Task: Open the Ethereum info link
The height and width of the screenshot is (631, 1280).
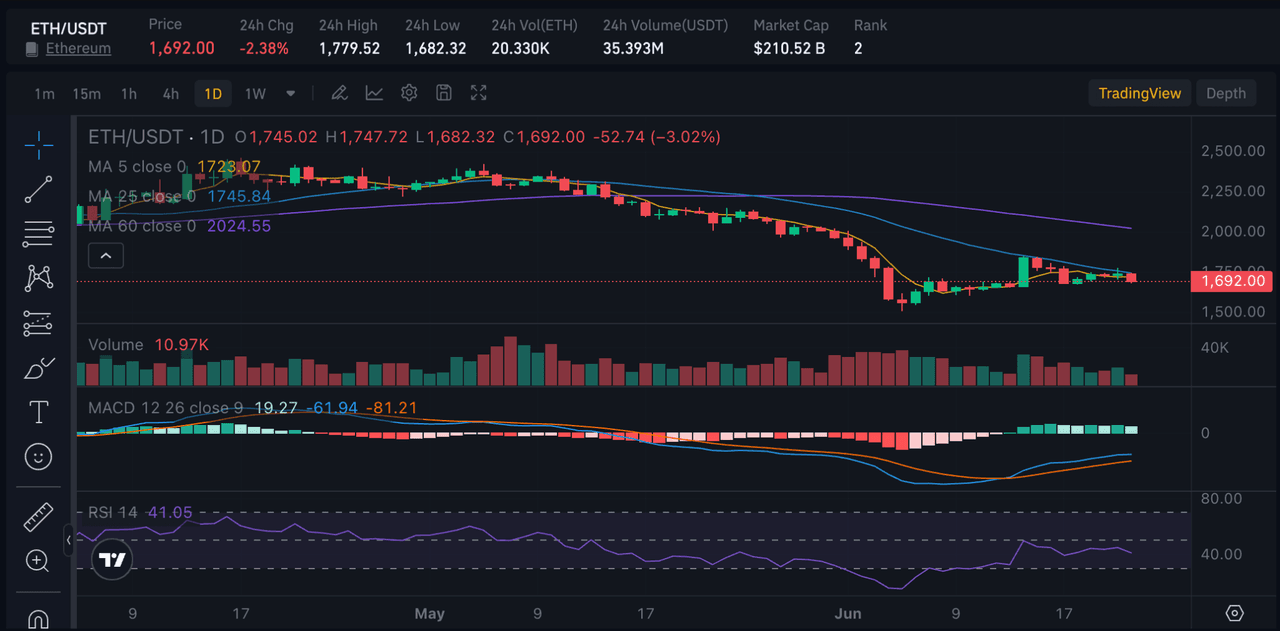Action: [78, 48]
